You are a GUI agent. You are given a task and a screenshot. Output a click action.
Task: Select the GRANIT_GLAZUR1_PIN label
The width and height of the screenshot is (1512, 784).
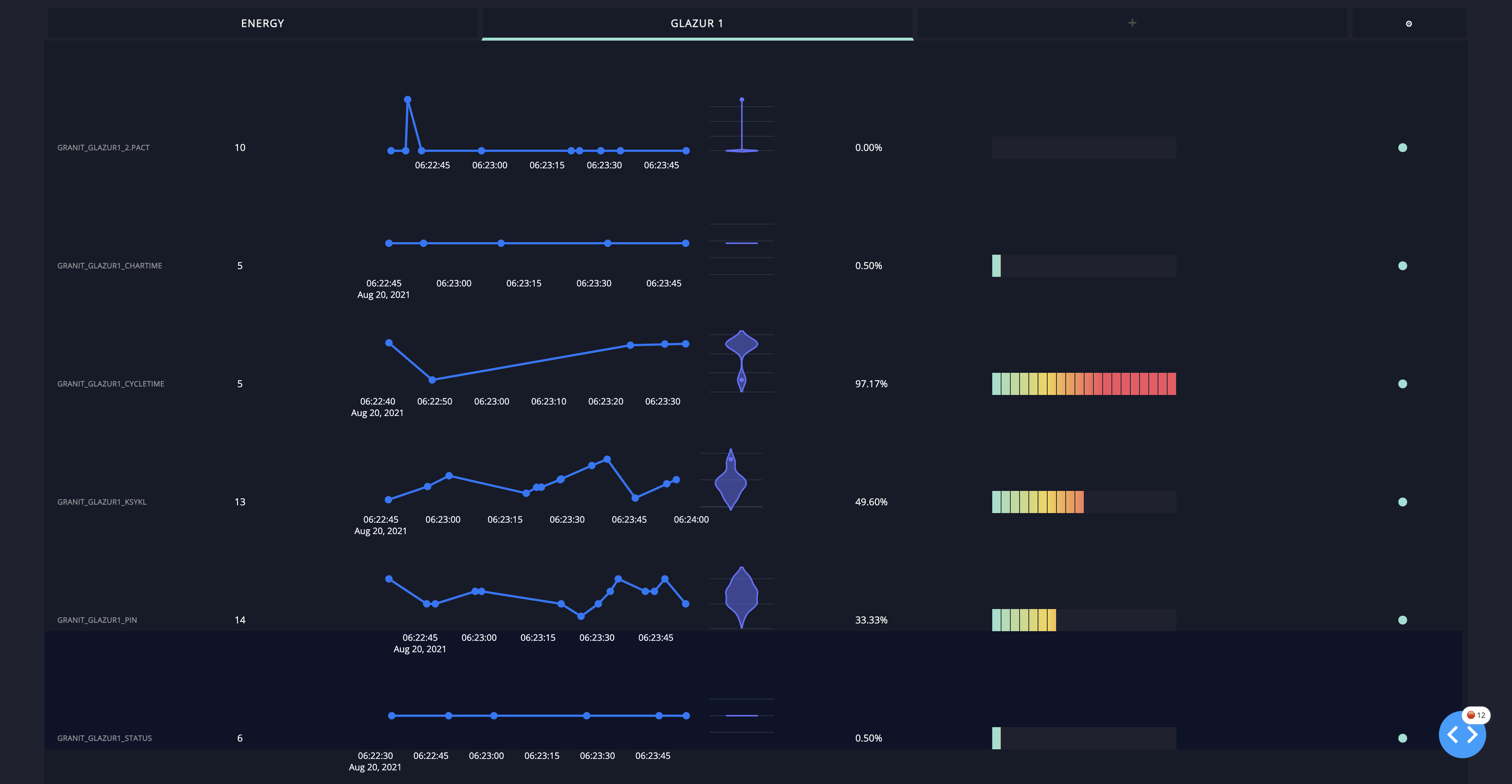tap(97, 620)
